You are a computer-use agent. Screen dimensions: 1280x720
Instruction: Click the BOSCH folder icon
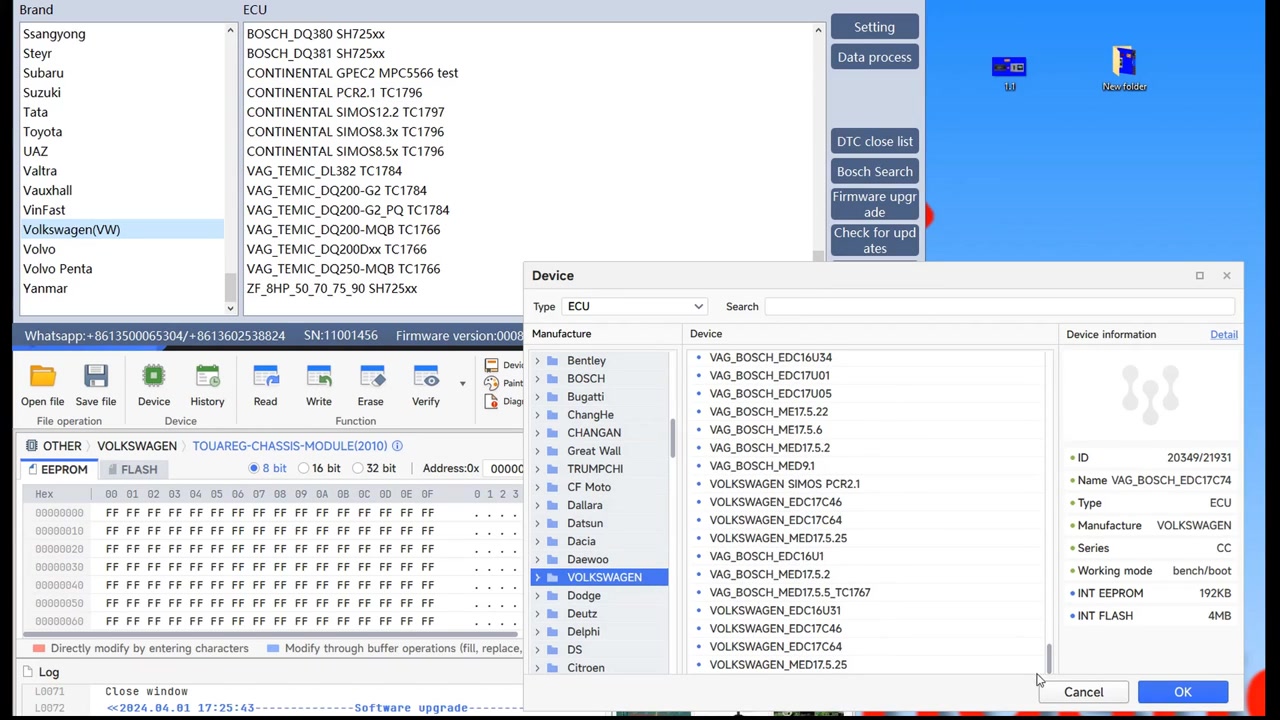[552, 379]
